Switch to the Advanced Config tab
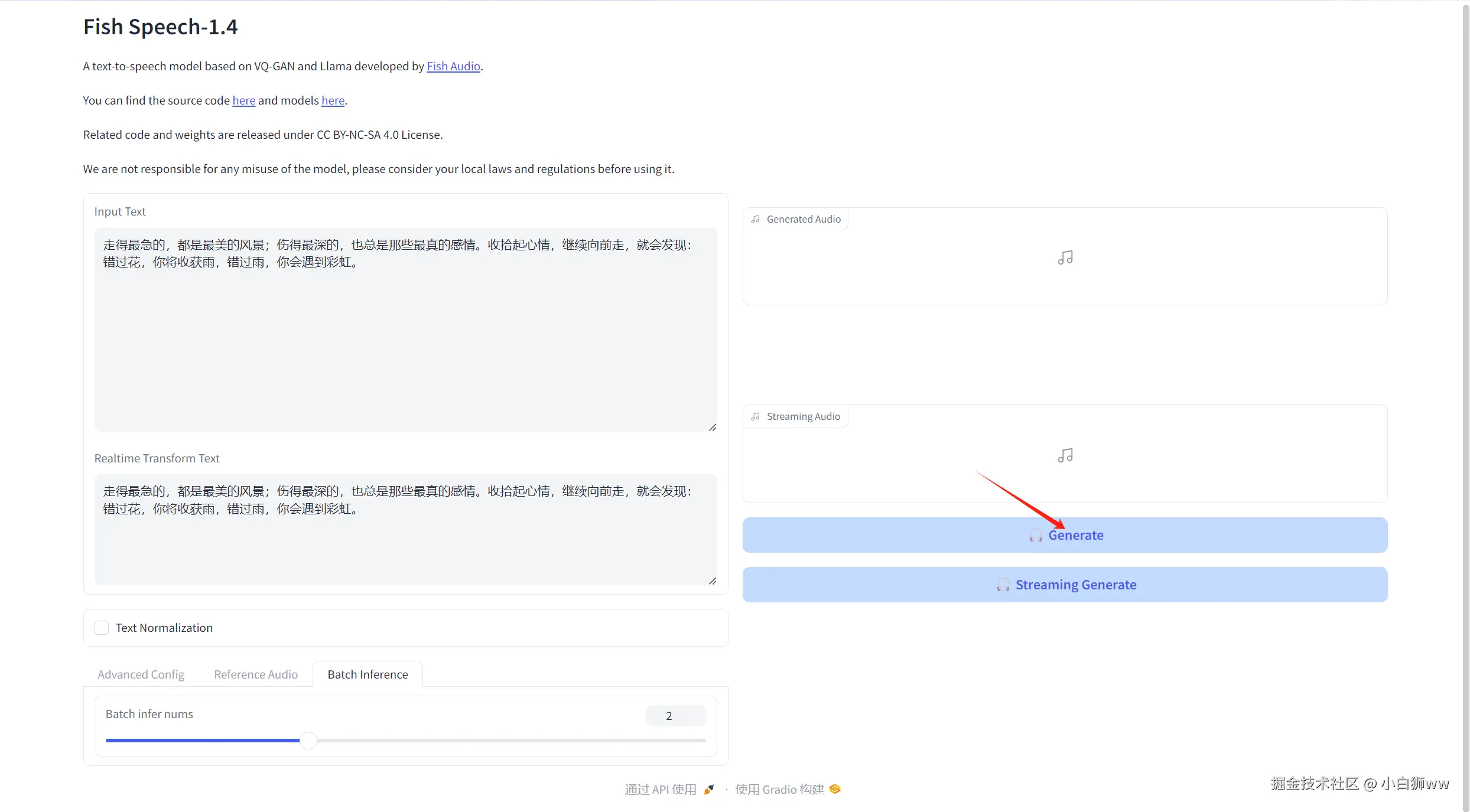1470x812 pixels. pyautogui.click(x=141, y=674)
